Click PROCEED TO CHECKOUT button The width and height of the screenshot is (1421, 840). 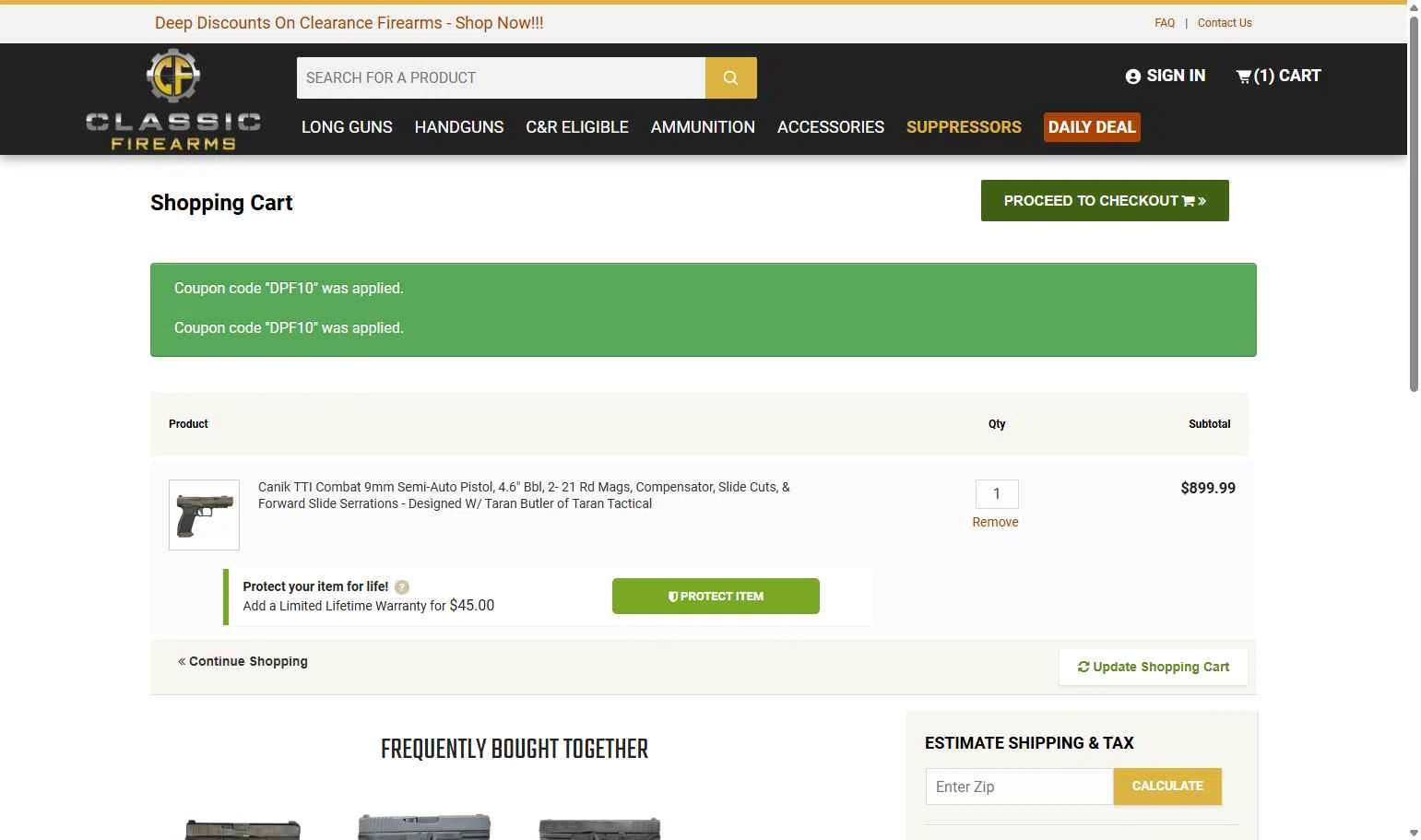(1105, 201)
